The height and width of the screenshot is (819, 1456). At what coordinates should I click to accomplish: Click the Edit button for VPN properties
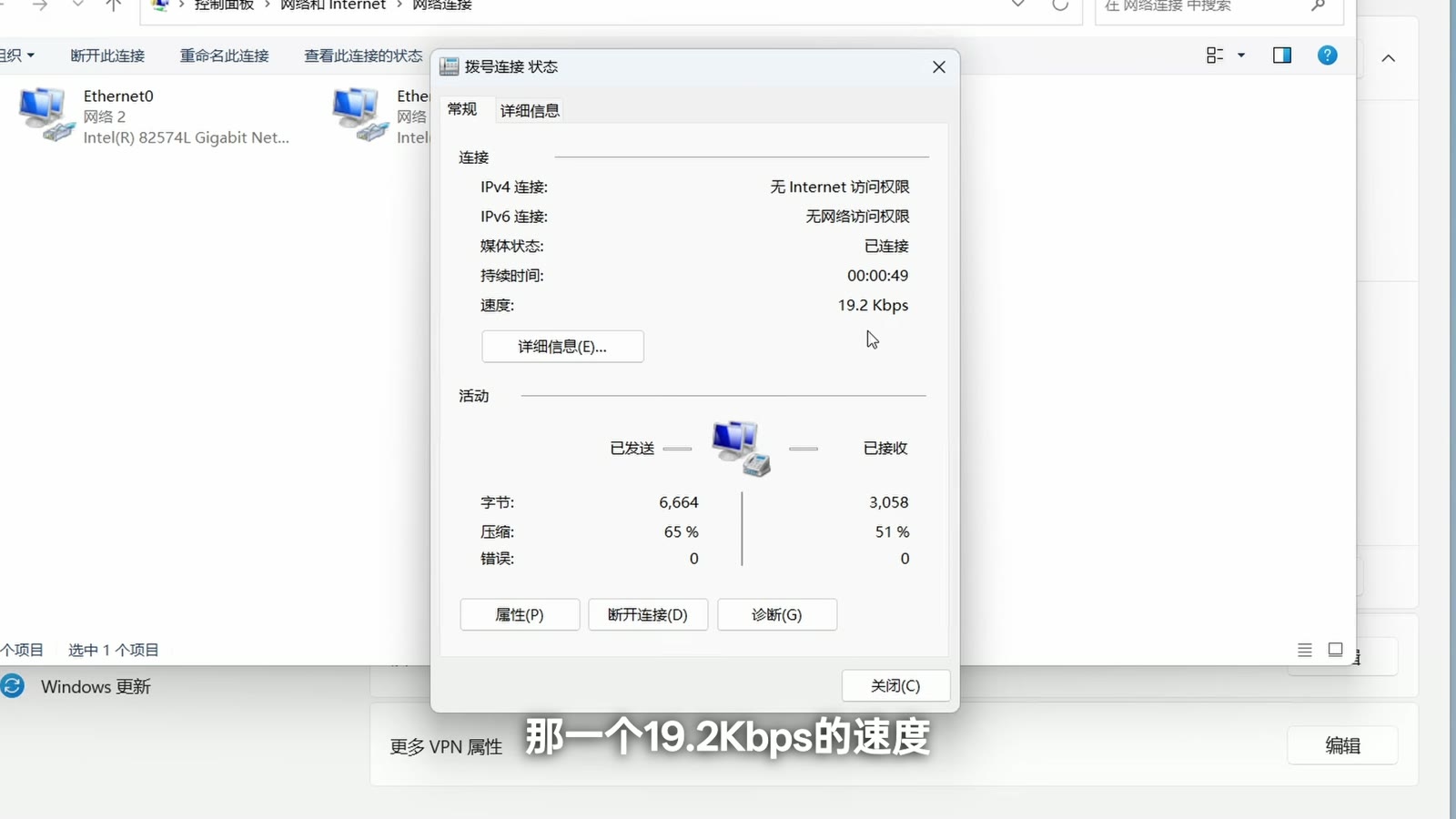pos(1342,745)
